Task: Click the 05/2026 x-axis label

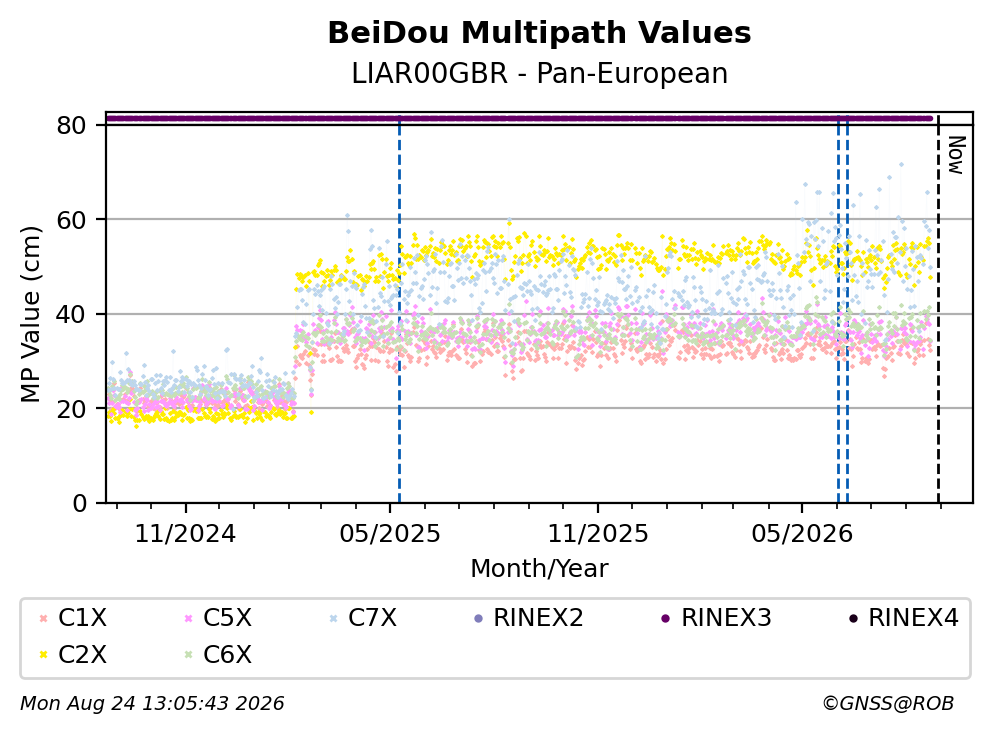Action: point(802,534)
